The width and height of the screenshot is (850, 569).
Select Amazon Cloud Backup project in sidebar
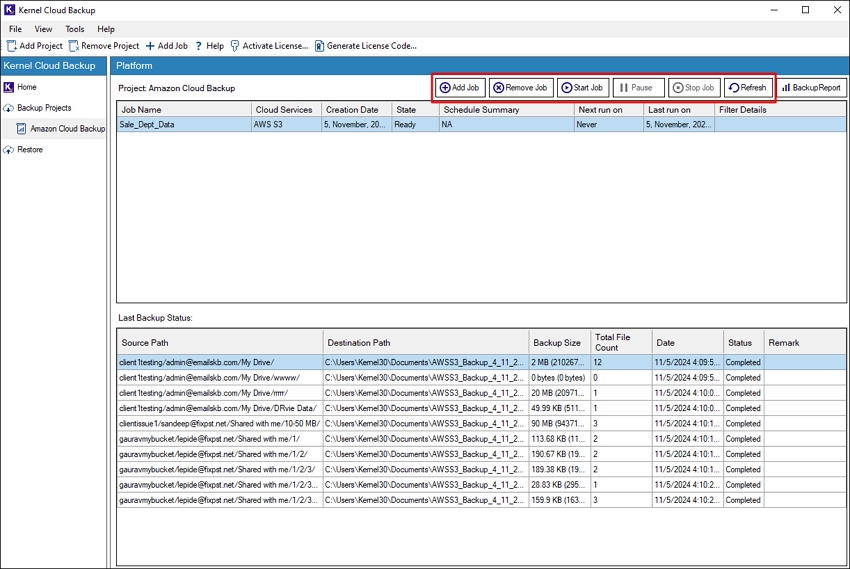pyautogui.click(x=61, y=128)
